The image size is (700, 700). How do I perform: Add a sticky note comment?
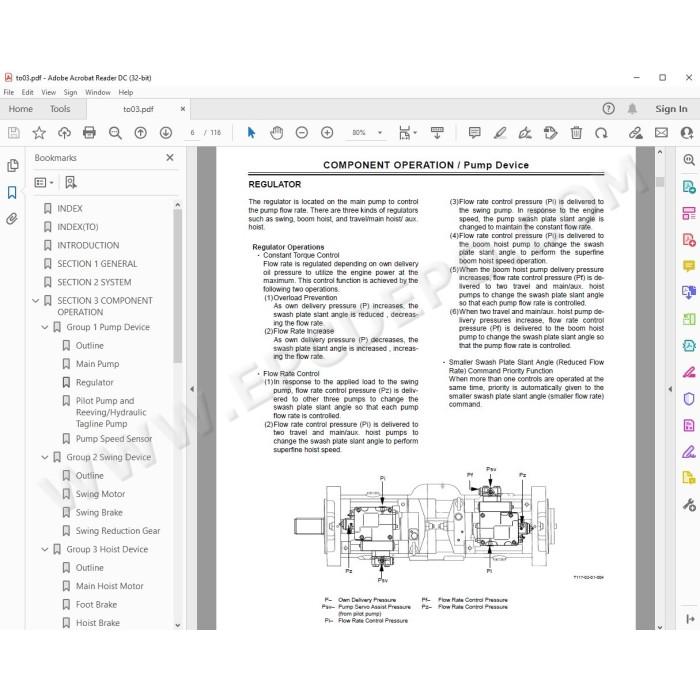(475, 133)
